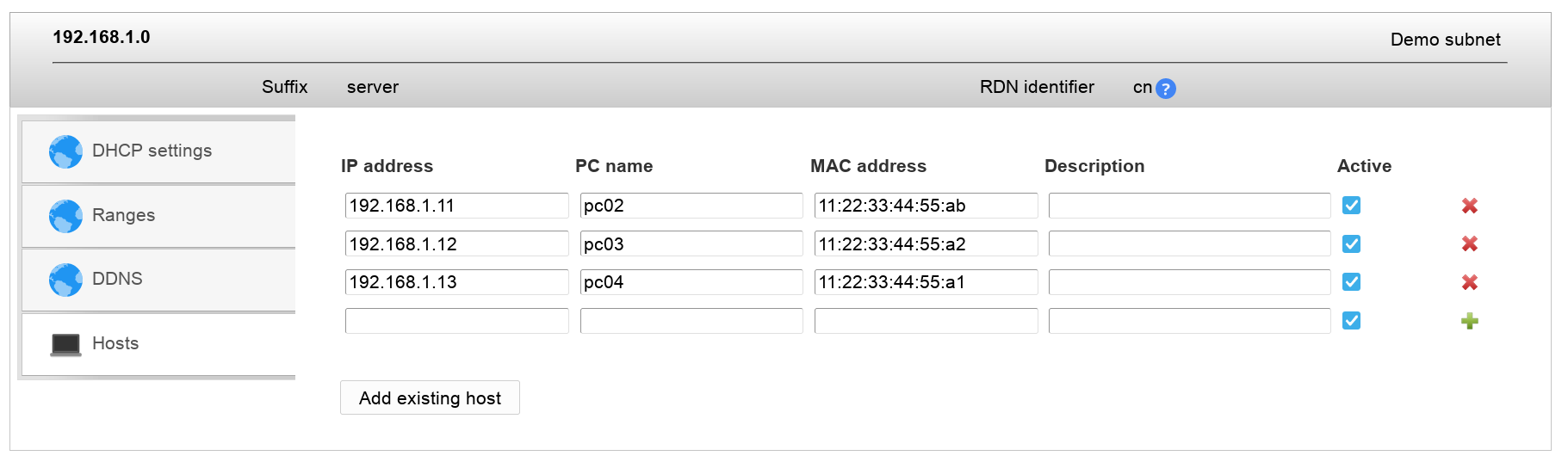
Task: Click the DHCP settings globe icon
Action: click(x=65, y=151)
